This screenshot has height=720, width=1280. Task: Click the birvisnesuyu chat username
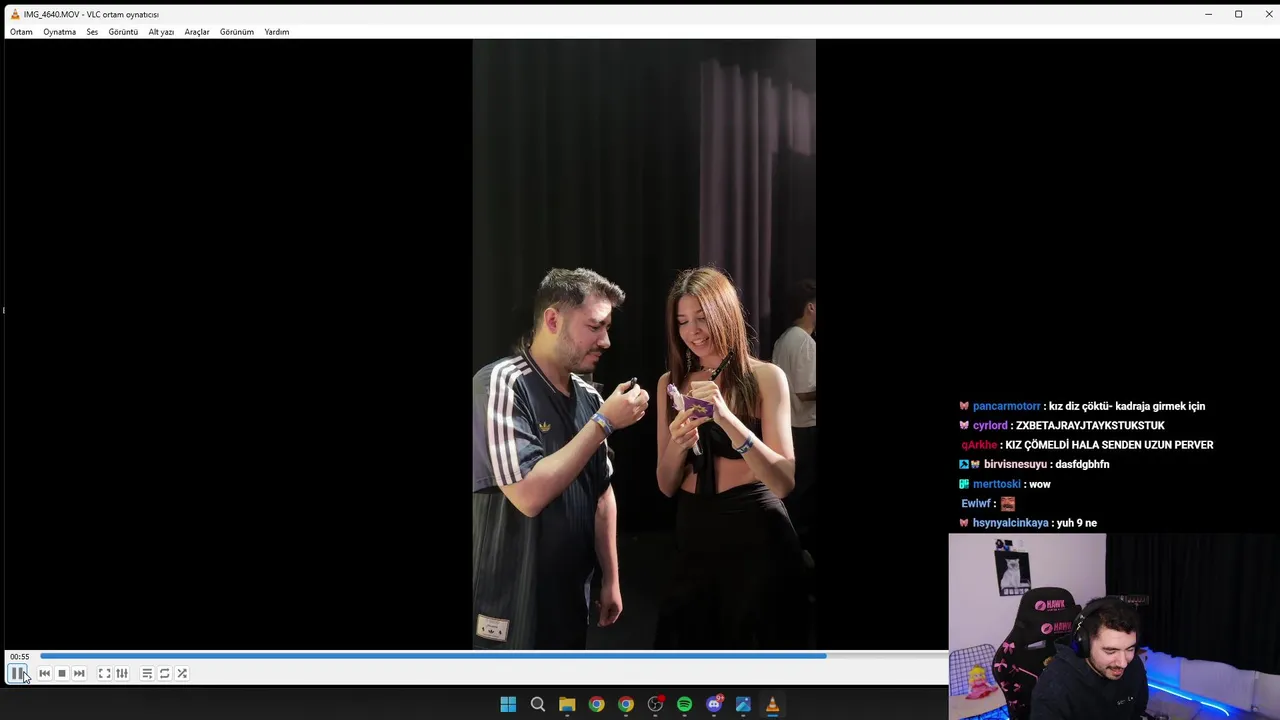pyautogui.click(x=1015, y=464)
